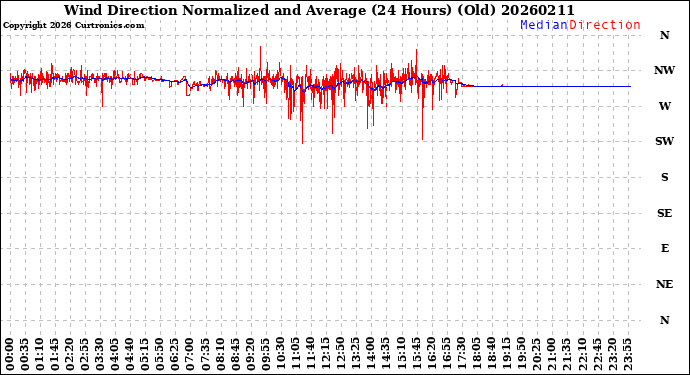This screenshot has width=690, height=375.
Task: Click the 03:30 time label
Action: tap(100, 355)
